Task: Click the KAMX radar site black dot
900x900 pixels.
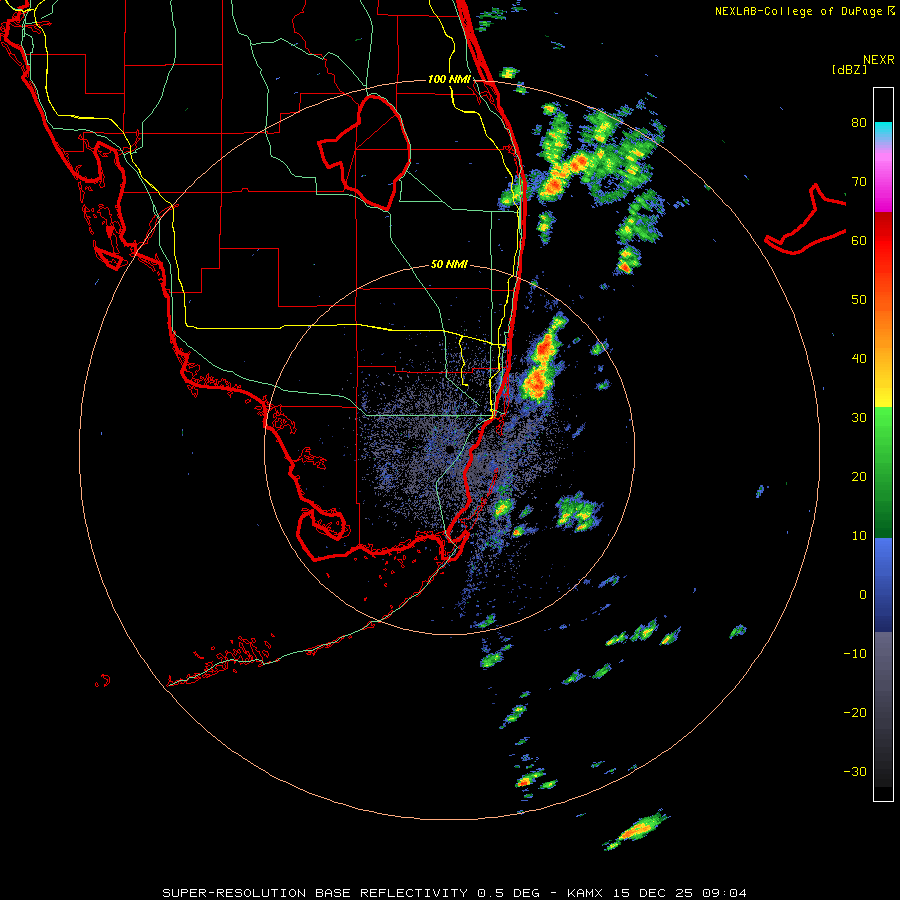Action: [451, 448]
